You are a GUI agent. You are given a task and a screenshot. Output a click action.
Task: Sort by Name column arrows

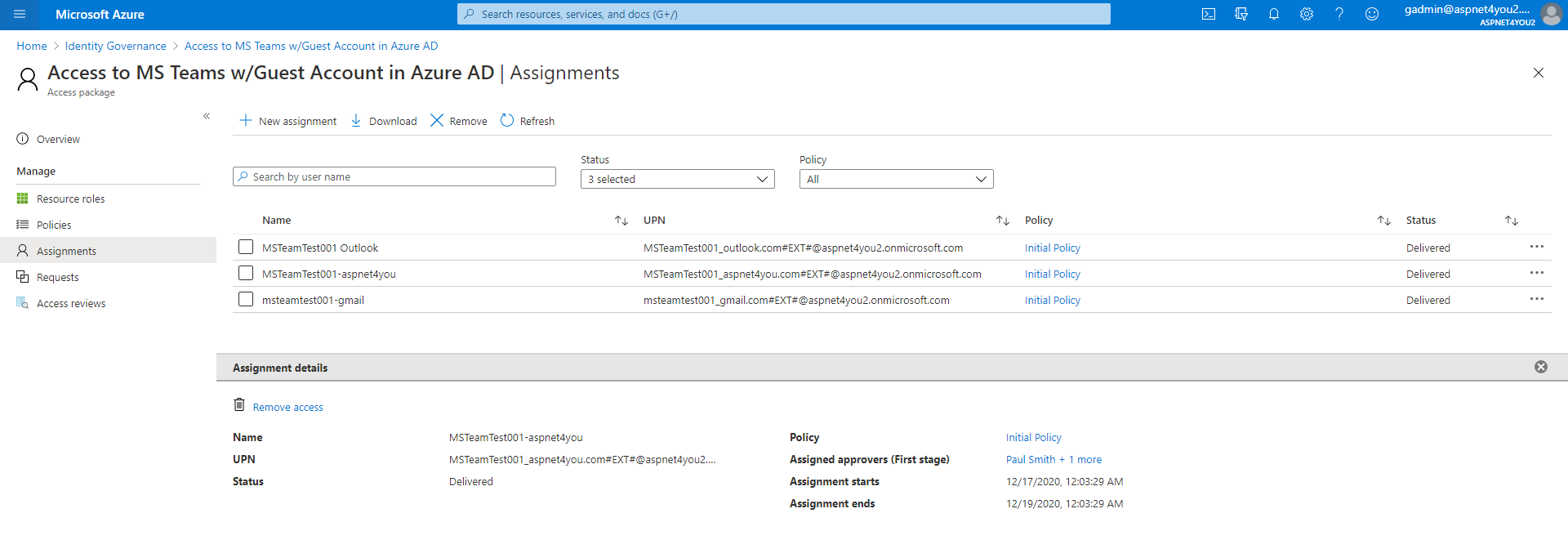click(x=621, y=221)
